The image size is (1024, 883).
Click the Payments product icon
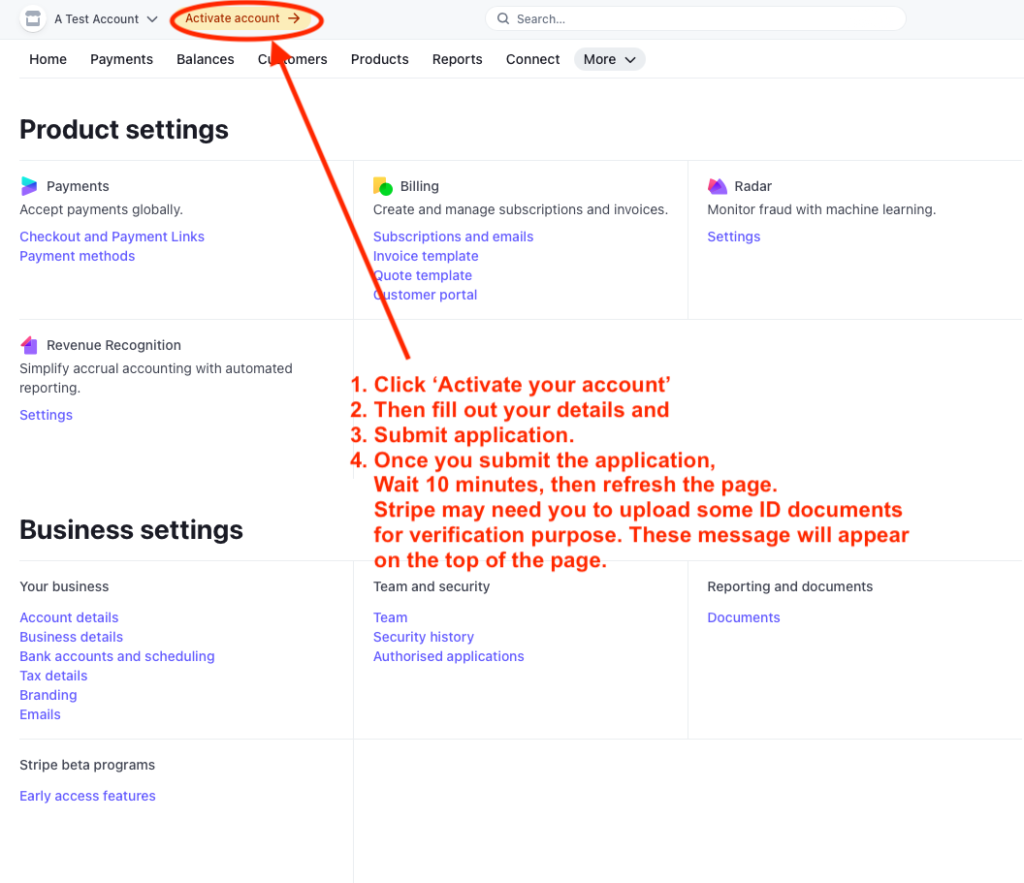tap(29, 186)
